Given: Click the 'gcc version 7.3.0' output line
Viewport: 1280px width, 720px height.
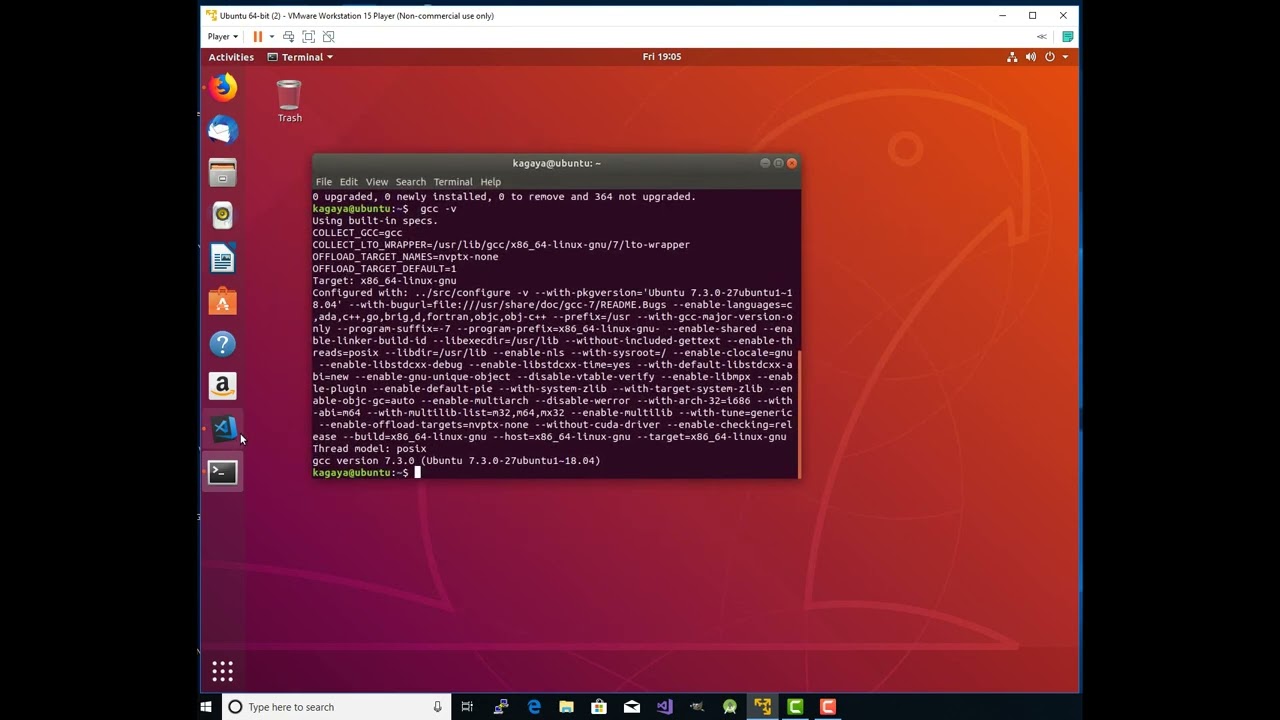Looking at the screenshot, I should point(456,461).
